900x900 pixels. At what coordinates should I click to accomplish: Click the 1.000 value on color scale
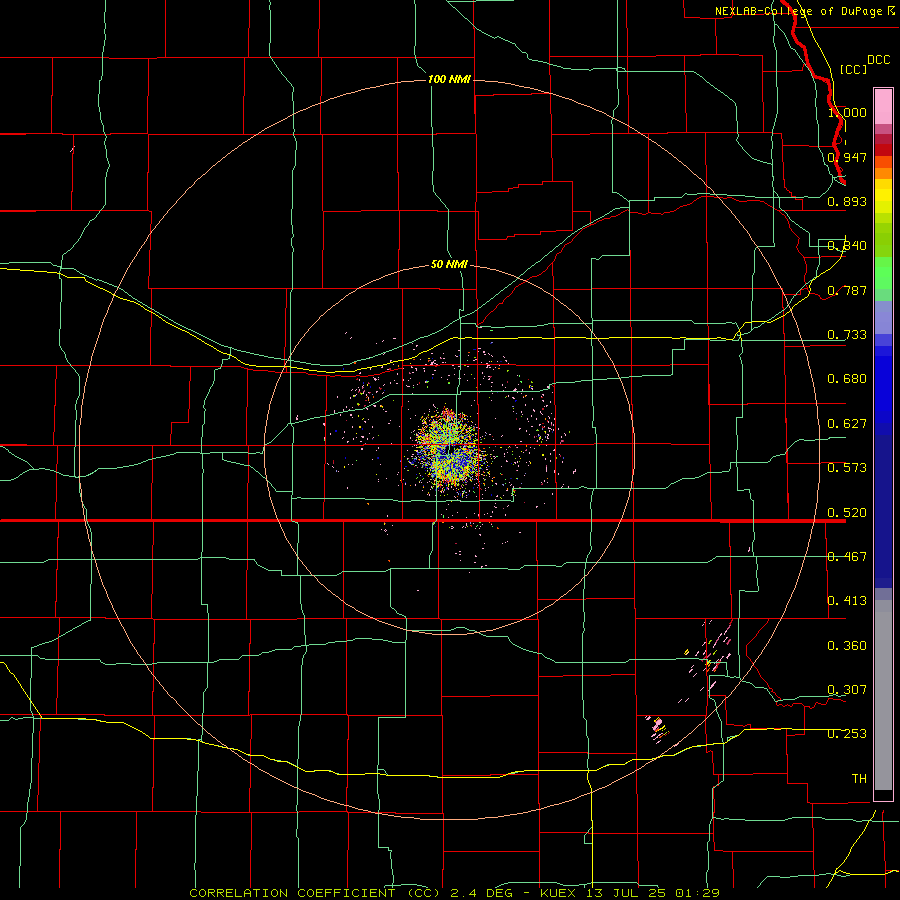[847, 112]
